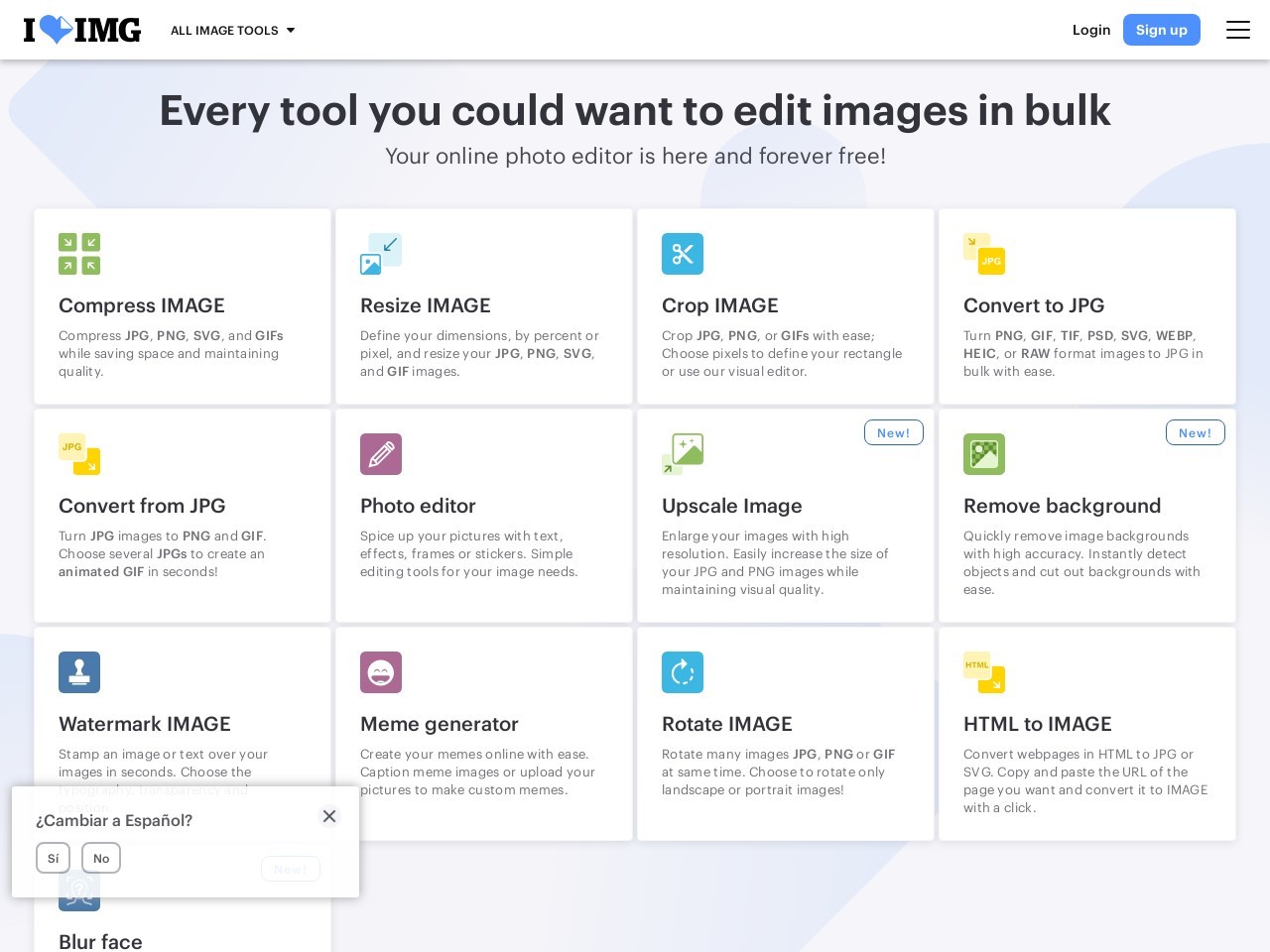This screenshot has height=952, width=1270.
Task: Open the Rotate IMAGE heading
Action: pyautogui.click(x=727, y=724)
